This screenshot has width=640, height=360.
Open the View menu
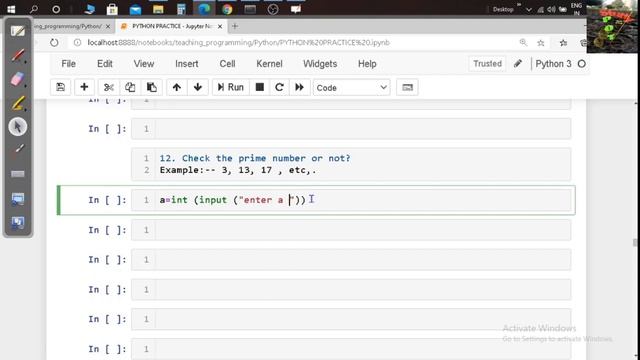click(144, 64)
